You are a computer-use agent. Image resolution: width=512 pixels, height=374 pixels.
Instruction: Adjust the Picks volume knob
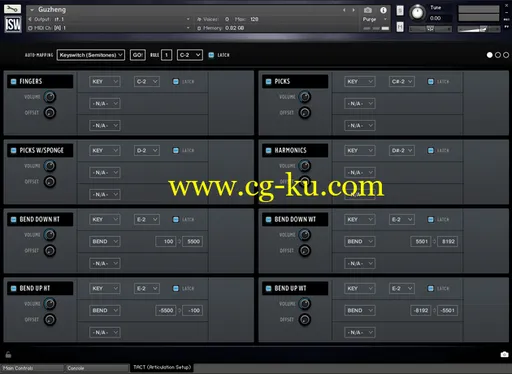(x=305, y=97)
